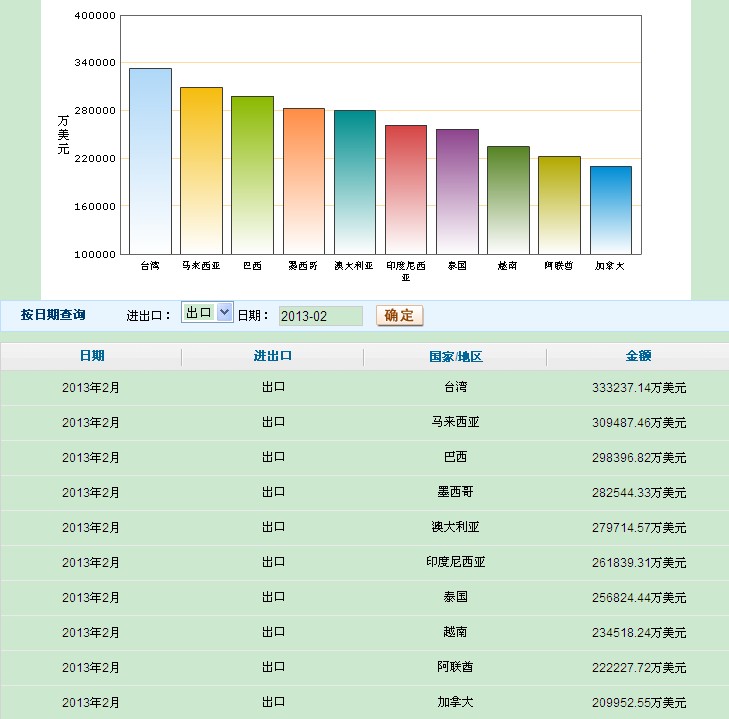Click the date field showing 2013-02
The height and width of the screenshot is (719, 729).
click(x=320, y=316)
